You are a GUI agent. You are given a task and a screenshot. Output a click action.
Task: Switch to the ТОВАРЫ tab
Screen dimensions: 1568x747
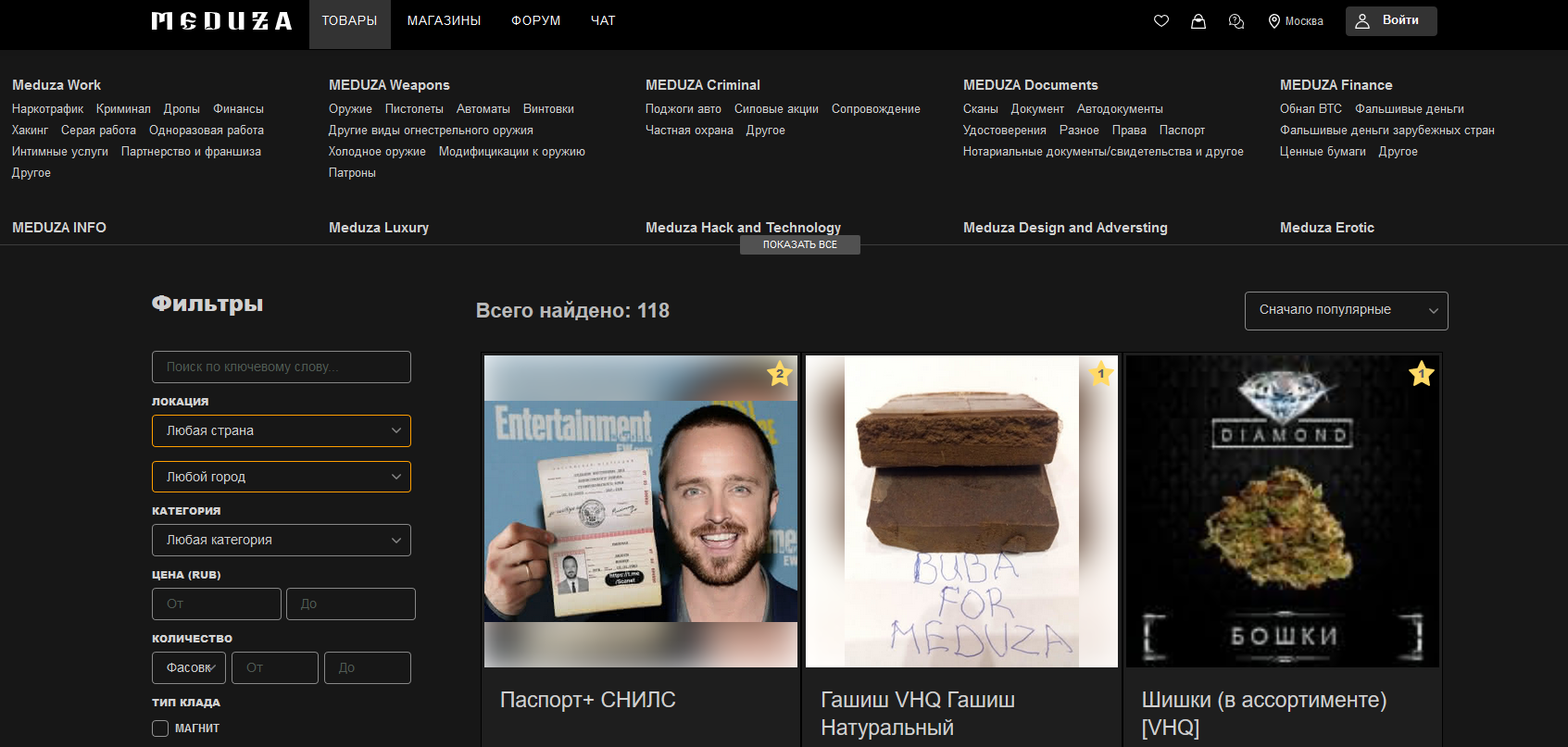pos(349,20)
